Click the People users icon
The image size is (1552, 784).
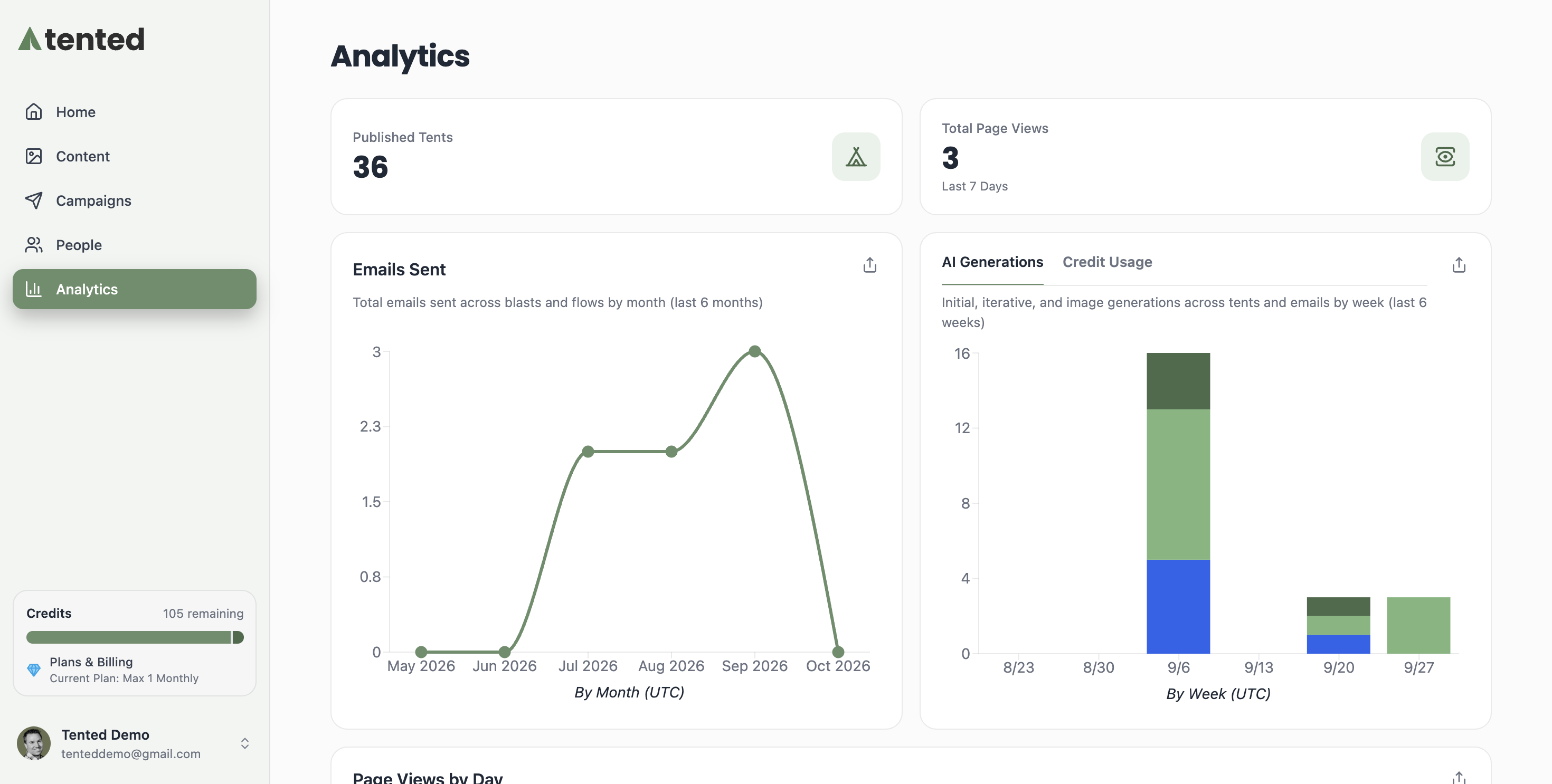pyautogui.click(x=34, y=245)
